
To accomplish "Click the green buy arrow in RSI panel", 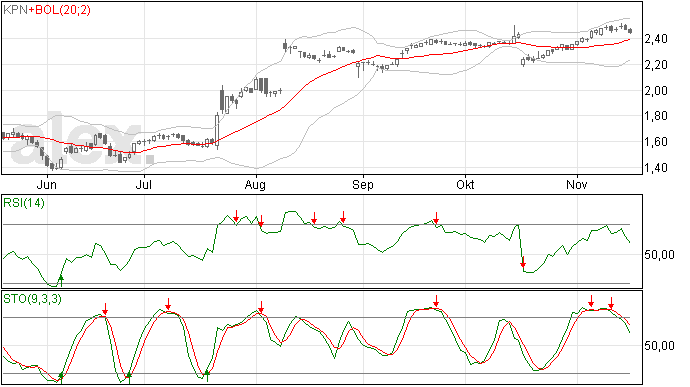I will [61, 280].
